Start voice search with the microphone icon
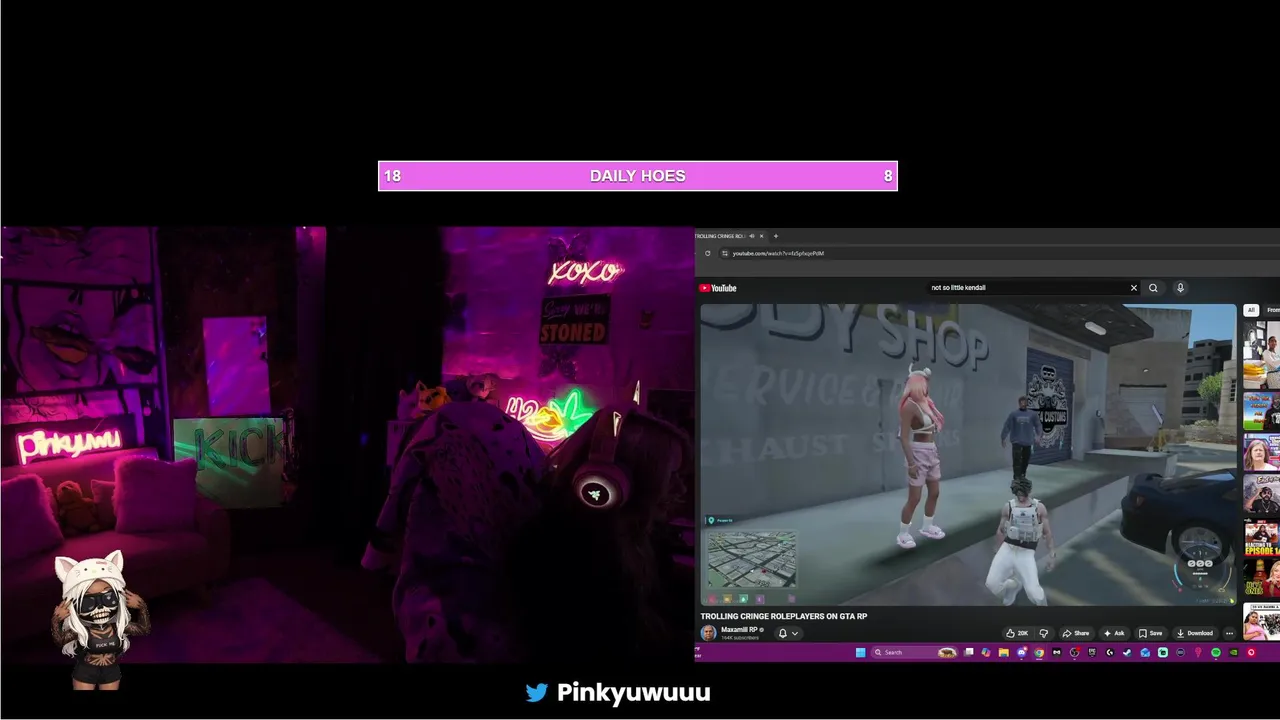Screen dimensions: 1280x720 (1180, 288)
